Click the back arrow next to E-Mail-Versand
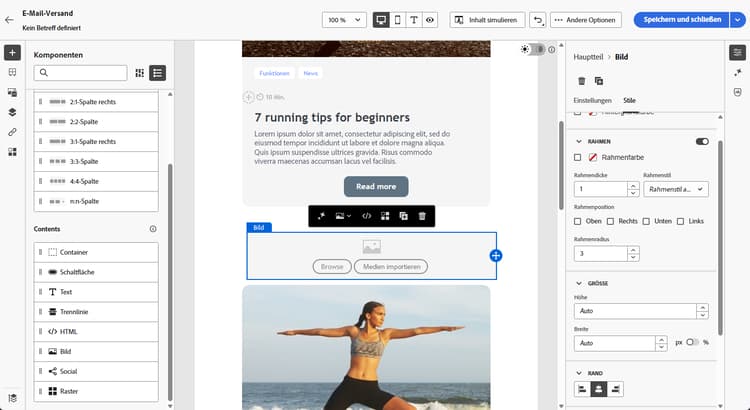The width and height of the screenshot is (750, 410). pyautogui.click(x=9, y=20)
